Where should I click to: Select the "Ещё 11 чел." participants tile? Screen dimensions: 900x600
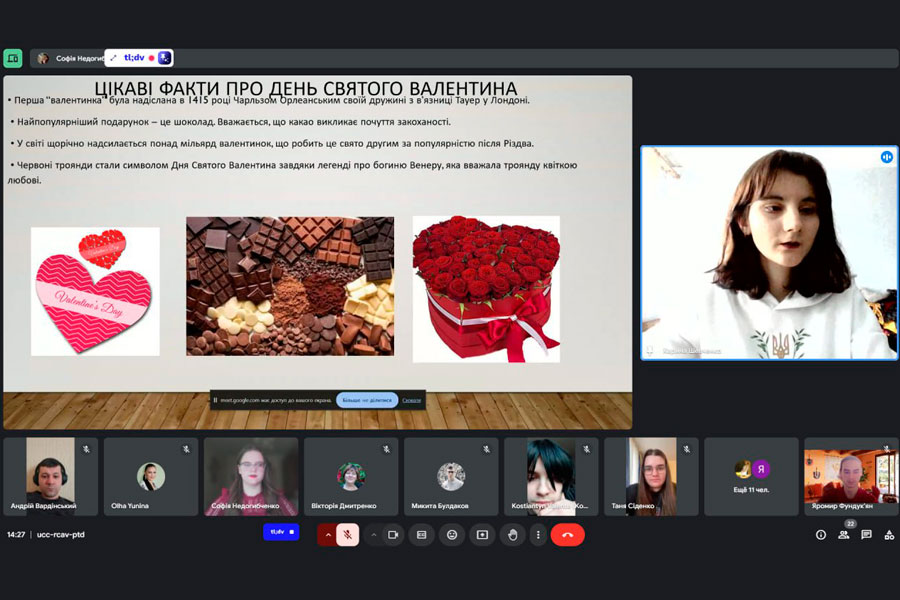coord(751,476)
